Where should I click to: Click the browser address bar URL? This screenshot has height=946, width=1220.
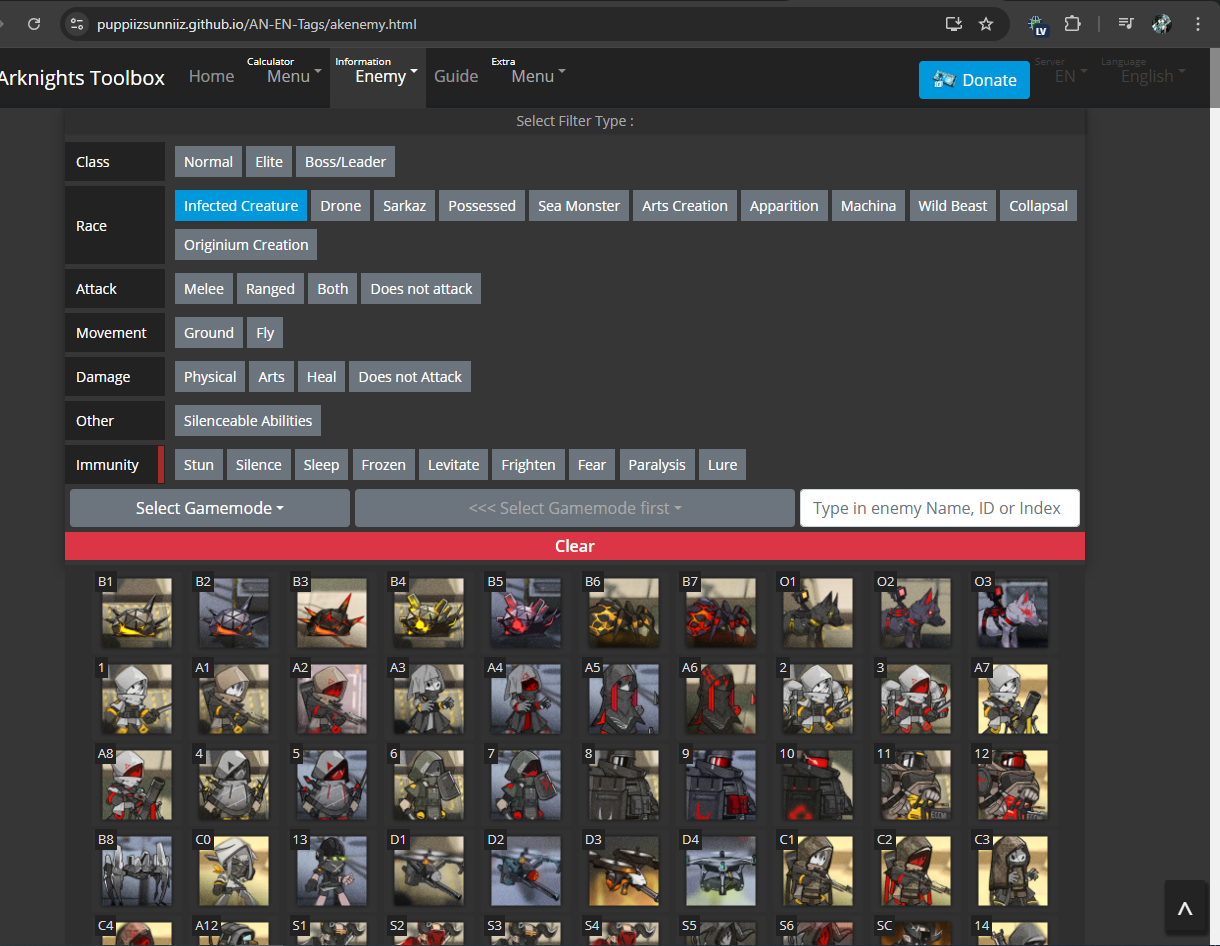click(x=257, y=24)
